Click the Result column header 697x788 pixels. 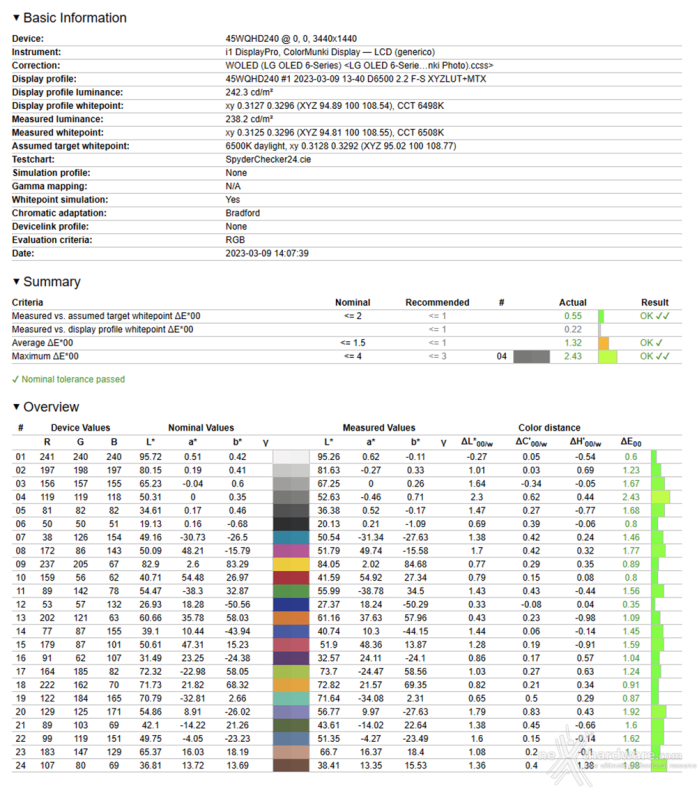point(655,303)
